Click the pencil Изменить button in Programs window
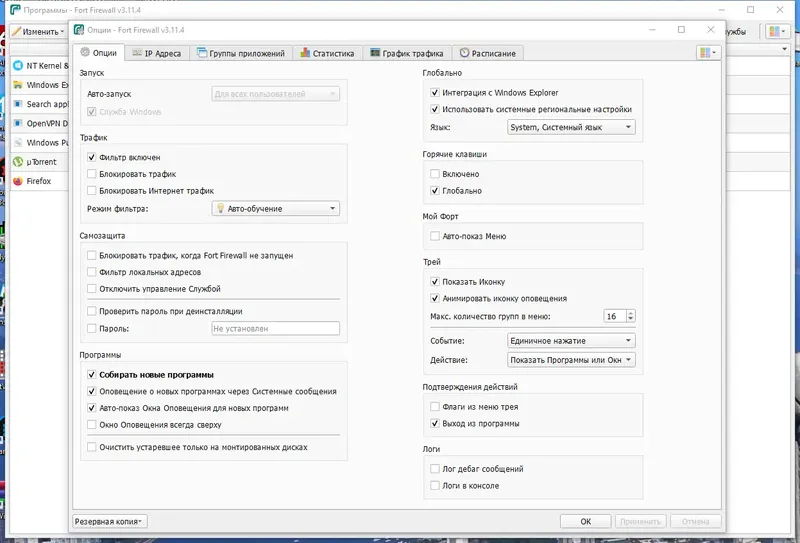Viewport: 800px width, 543px height. click(38, 32)
